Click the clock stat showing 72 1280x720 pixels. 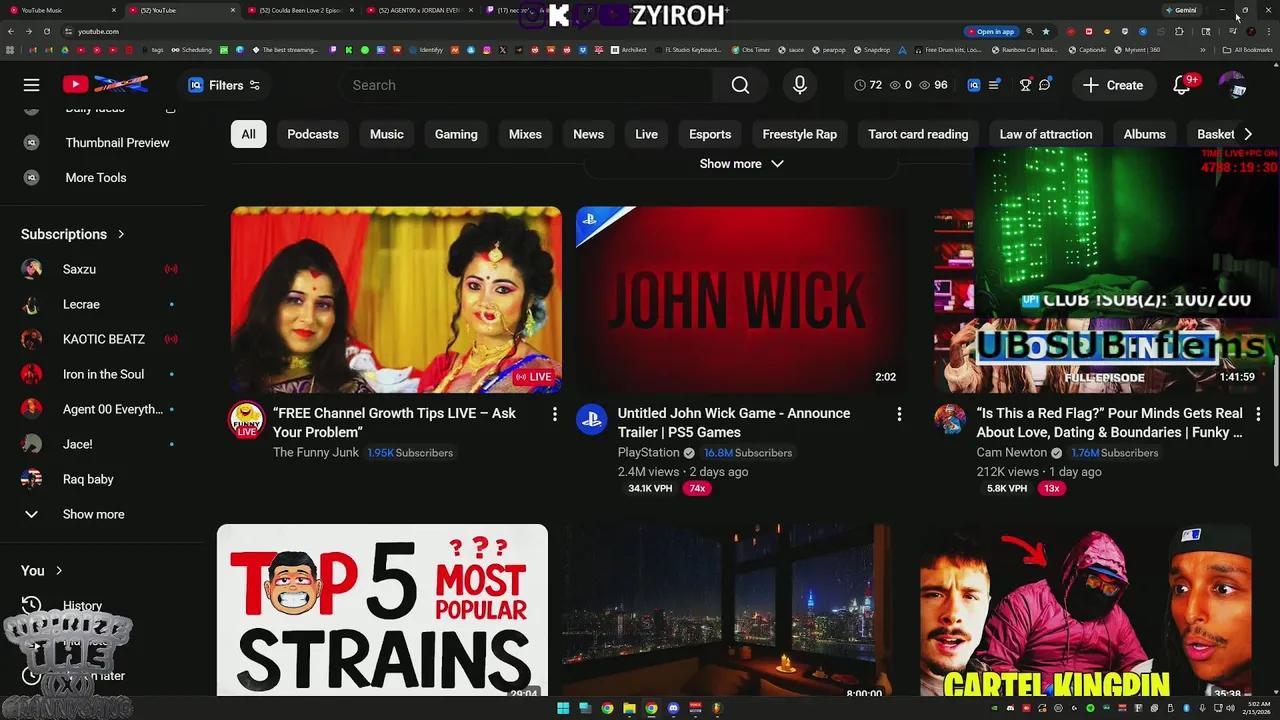(x=868, y=85)
